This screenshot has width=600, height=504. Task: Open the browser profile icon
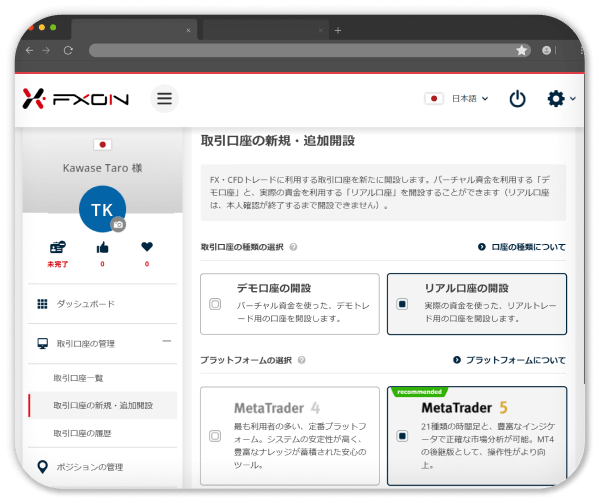pyautogui.click(x=546, y=50)
